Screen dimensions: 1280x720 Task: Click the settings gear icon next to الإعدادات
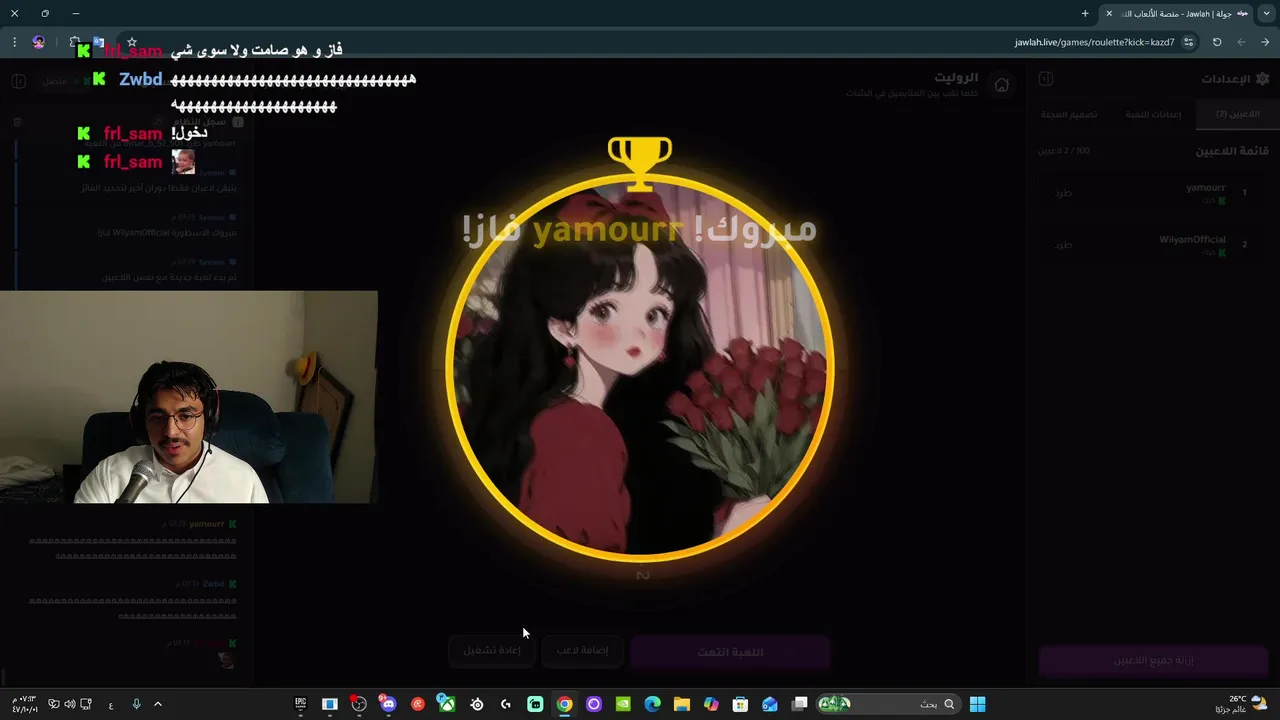1262,78
